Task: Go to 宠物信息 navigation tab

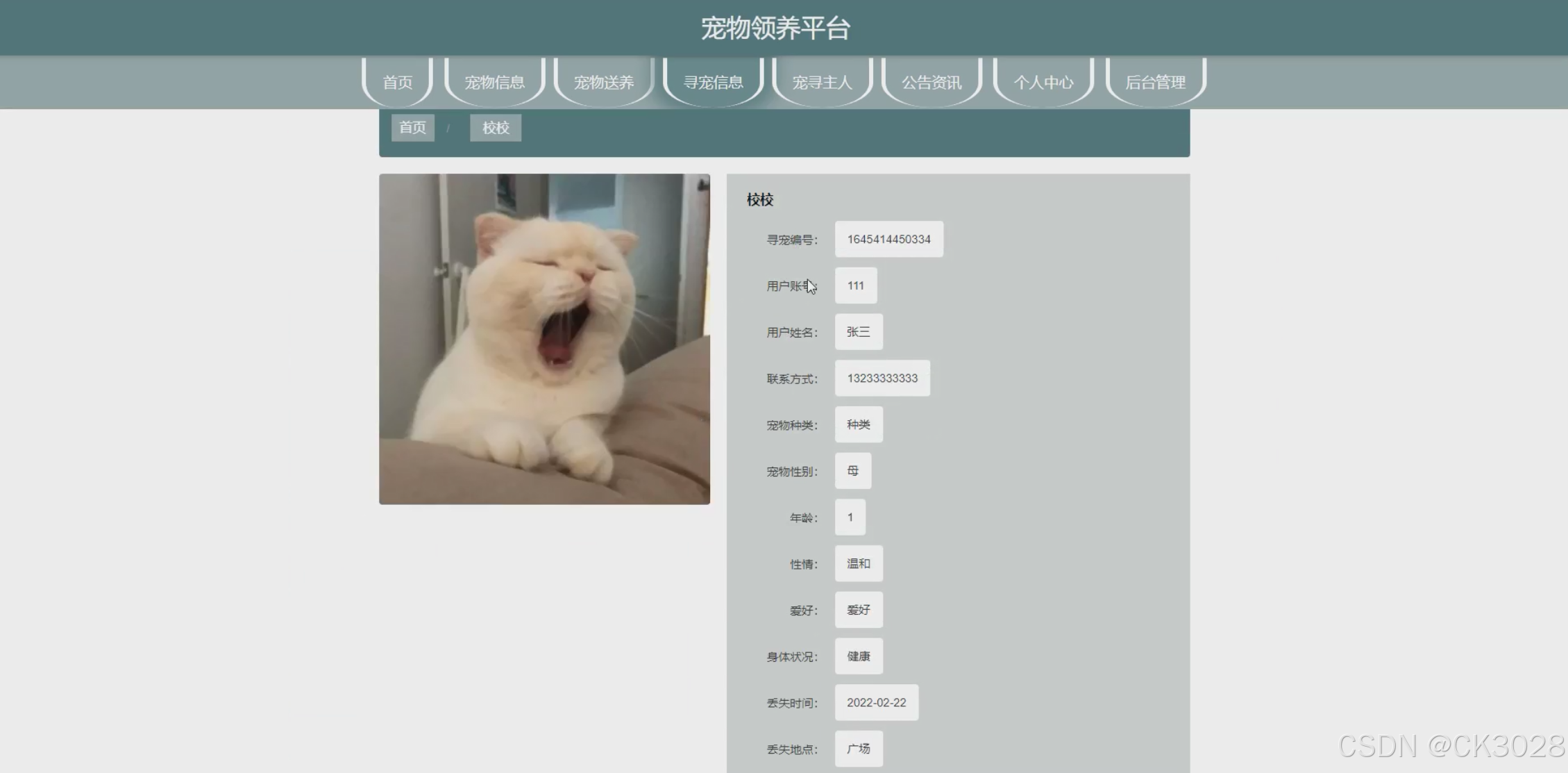Action: tap(494, 83)
